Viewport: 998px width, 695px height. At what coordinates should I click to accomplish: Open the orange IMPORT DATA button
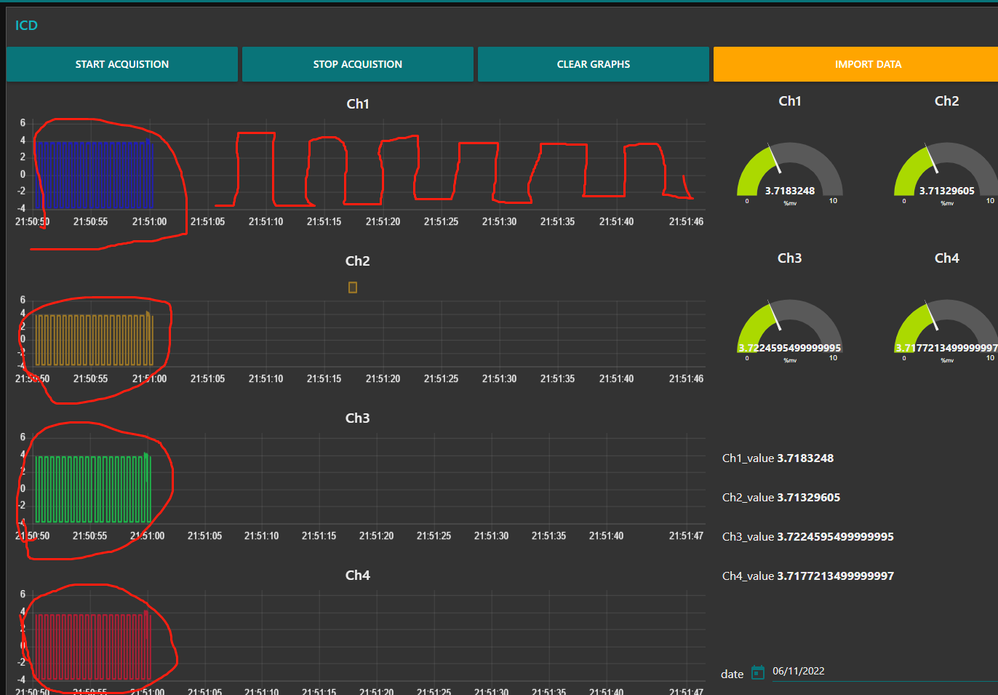[856, 64]
